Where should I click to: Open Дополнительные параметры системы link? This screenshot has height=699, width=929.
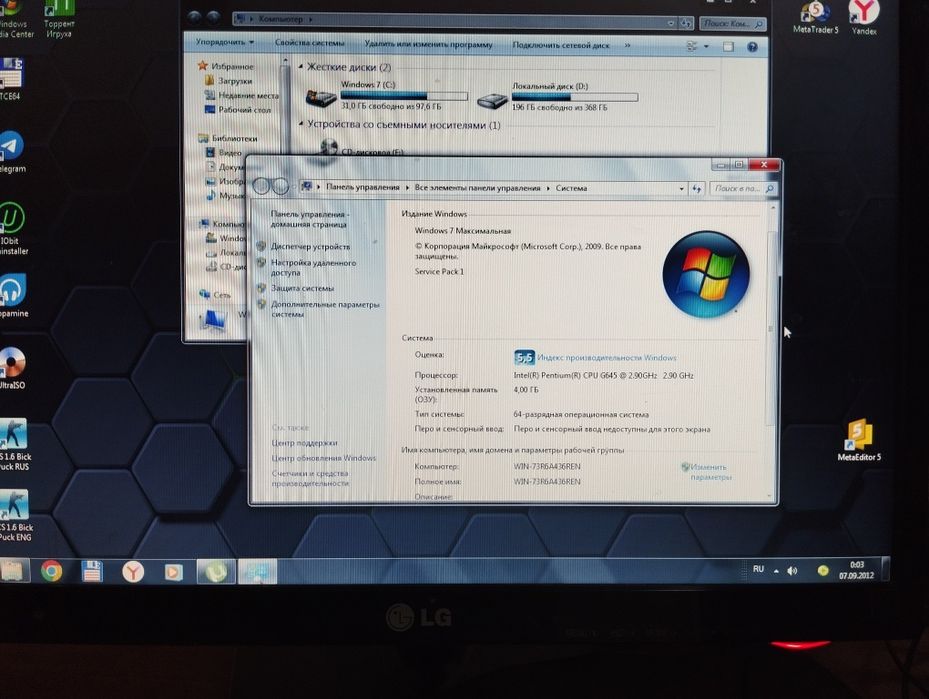click(x=325, y=309)
